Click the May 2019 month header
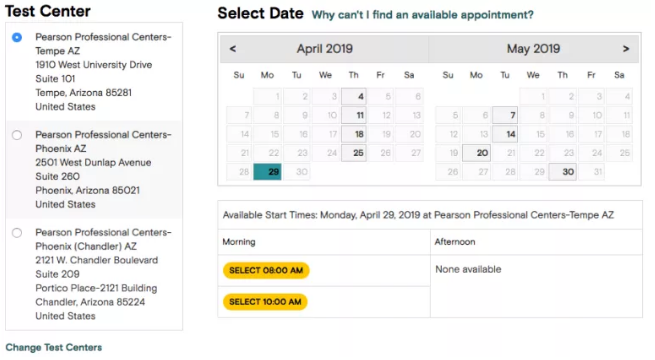 [533, 49]
